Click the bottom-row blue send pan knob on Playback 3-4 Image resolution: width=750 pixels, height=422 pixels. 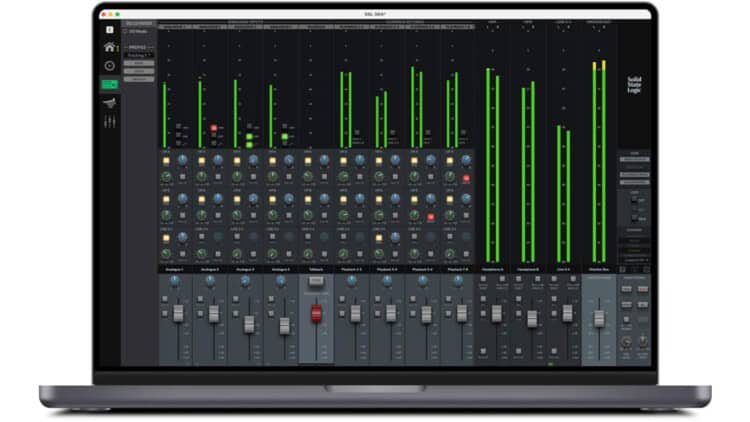395,237
